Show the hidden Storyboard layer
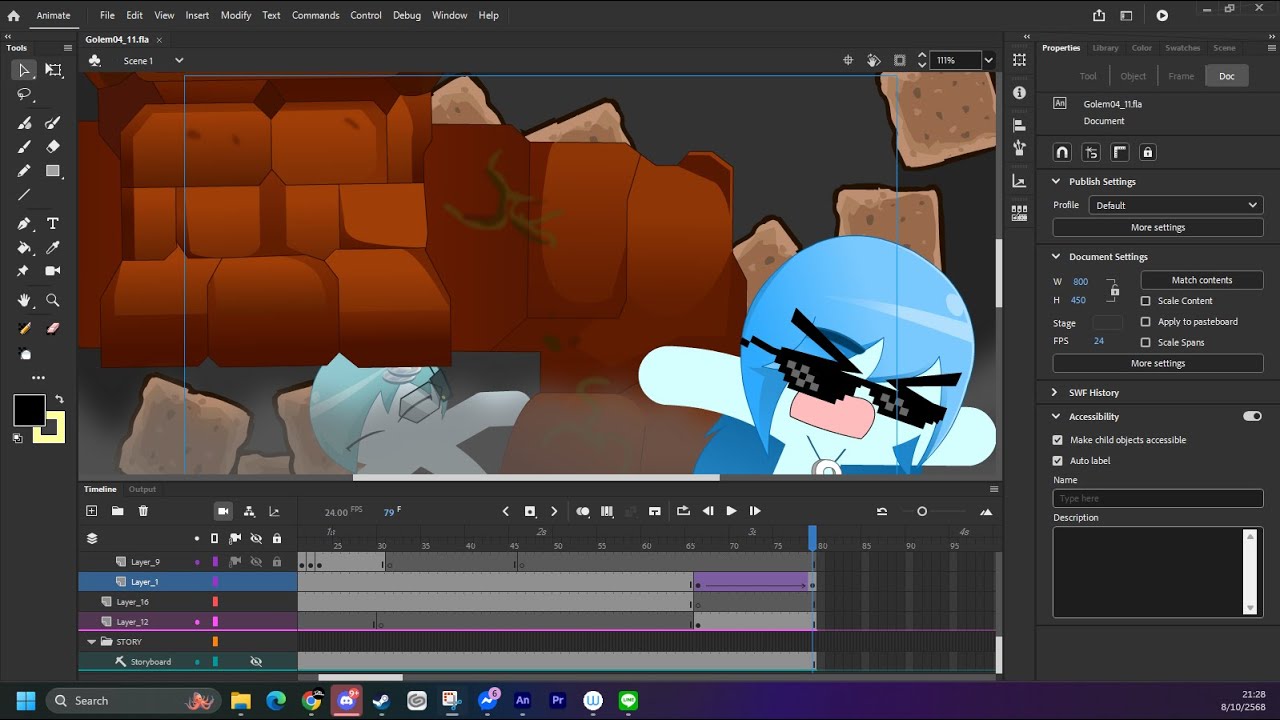This screenshot has width=1280, height=720. click(x=256, y=662)
